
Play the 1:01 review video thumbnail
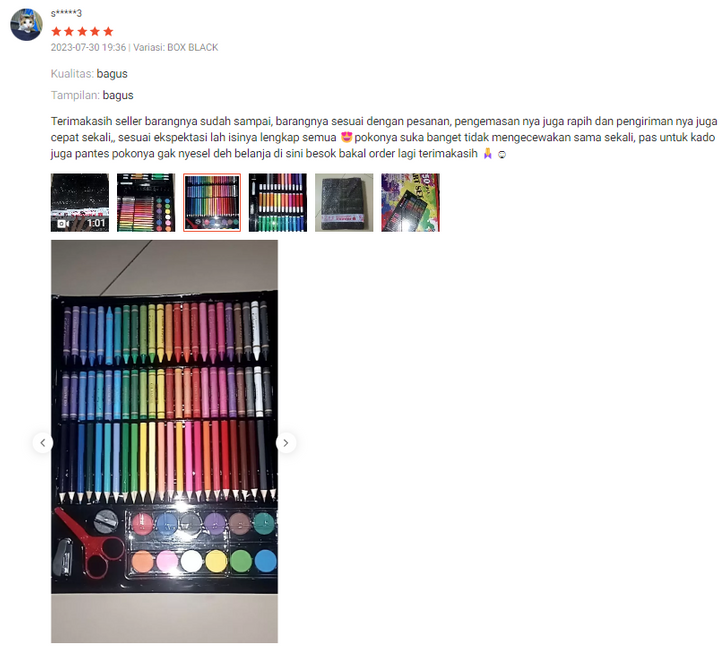point(80,202)
